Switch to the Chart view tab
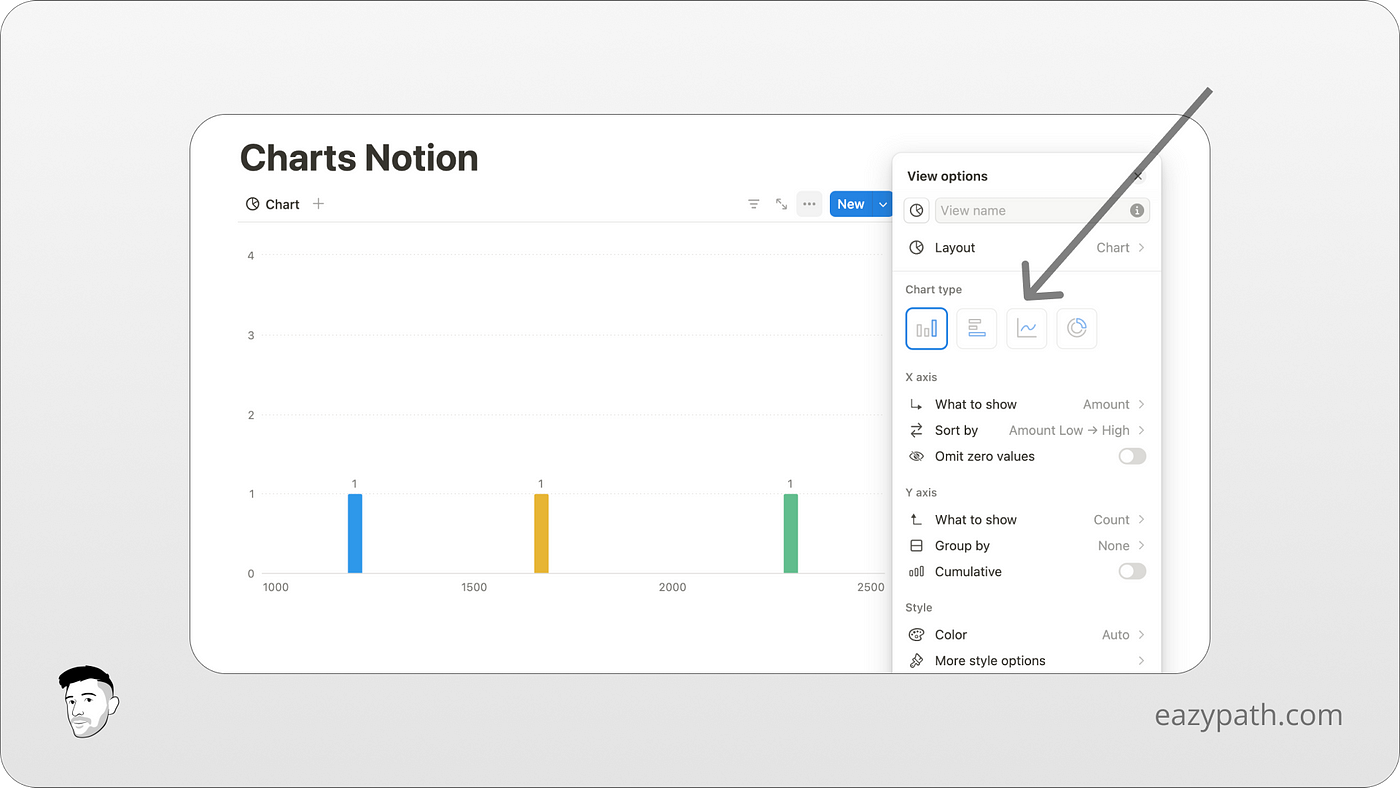This screenshot has width=1400, height=788. 272,204
